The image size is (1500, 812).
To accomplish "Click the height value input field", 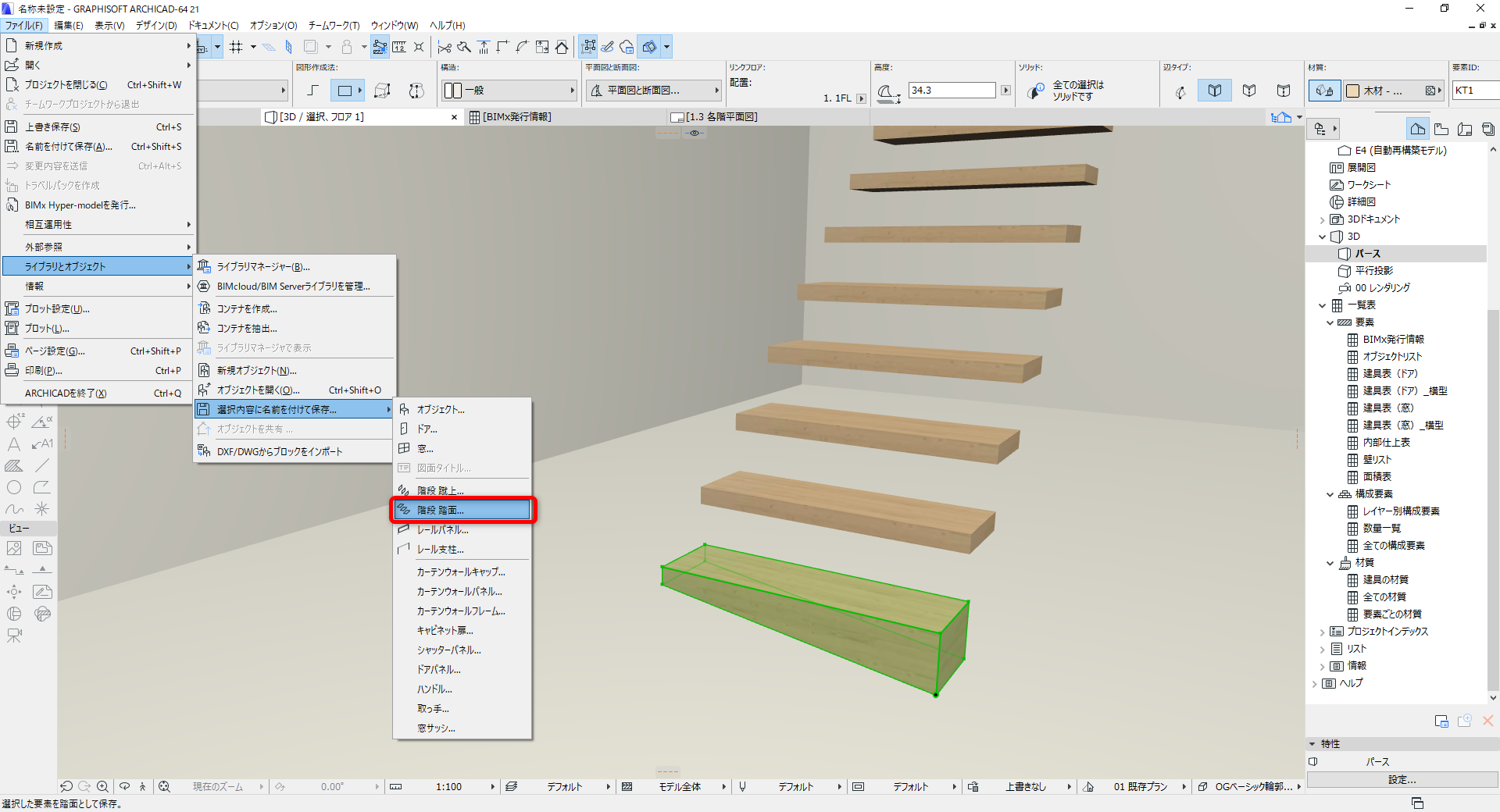I will tap(952, 91).
